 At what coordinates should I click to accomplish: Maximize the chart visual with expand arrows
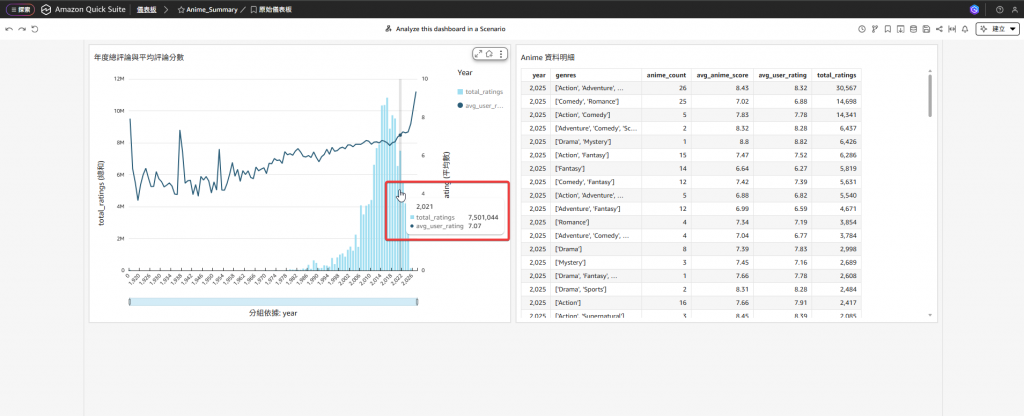point(478,54)
